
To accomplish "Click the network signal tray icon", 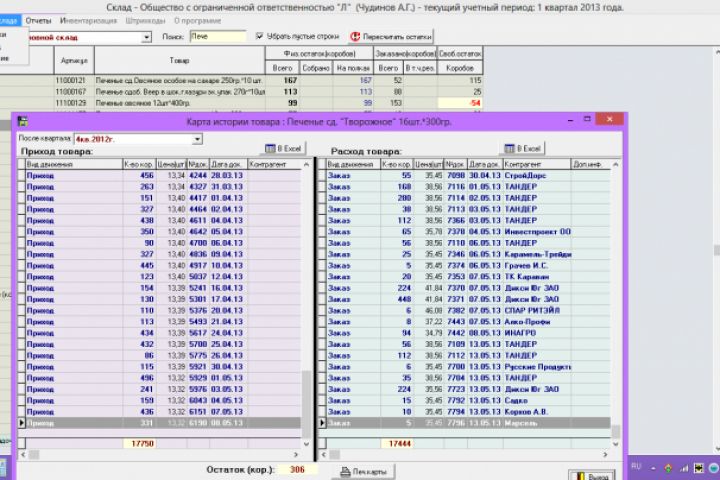I will (684, 468).
